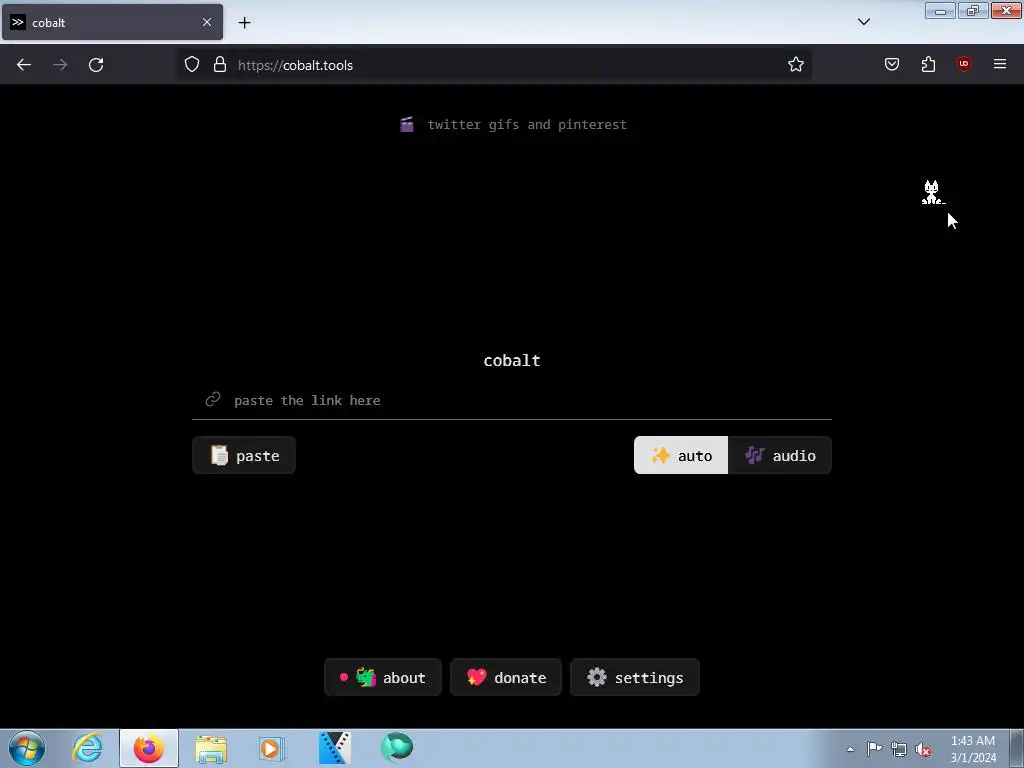Open a new browser tab
This screenshot has width=1024, height=768.
pyautogui.click(x=244, y=22)
